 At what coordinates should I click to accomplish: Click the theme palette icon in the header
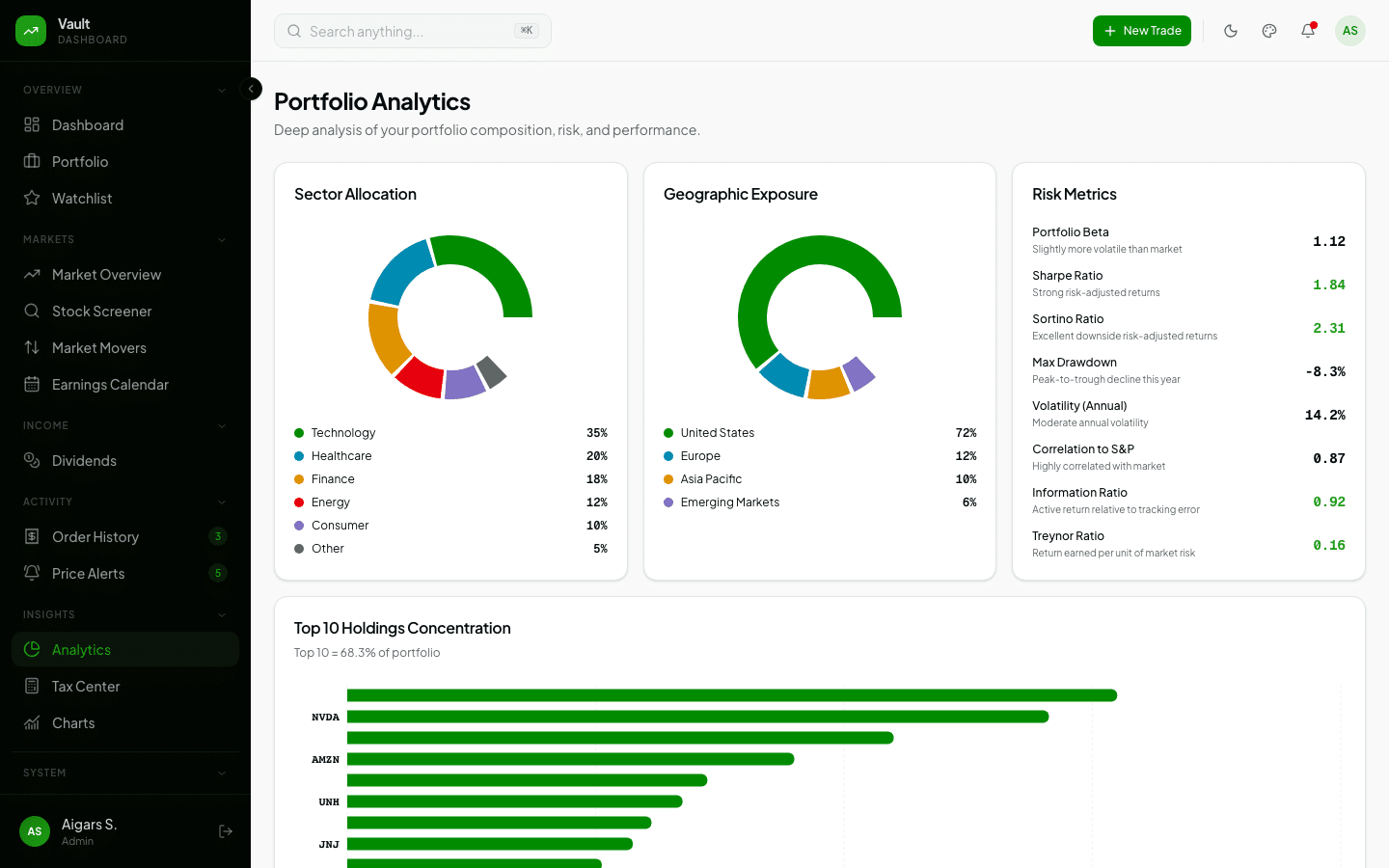pos(1269,31)
